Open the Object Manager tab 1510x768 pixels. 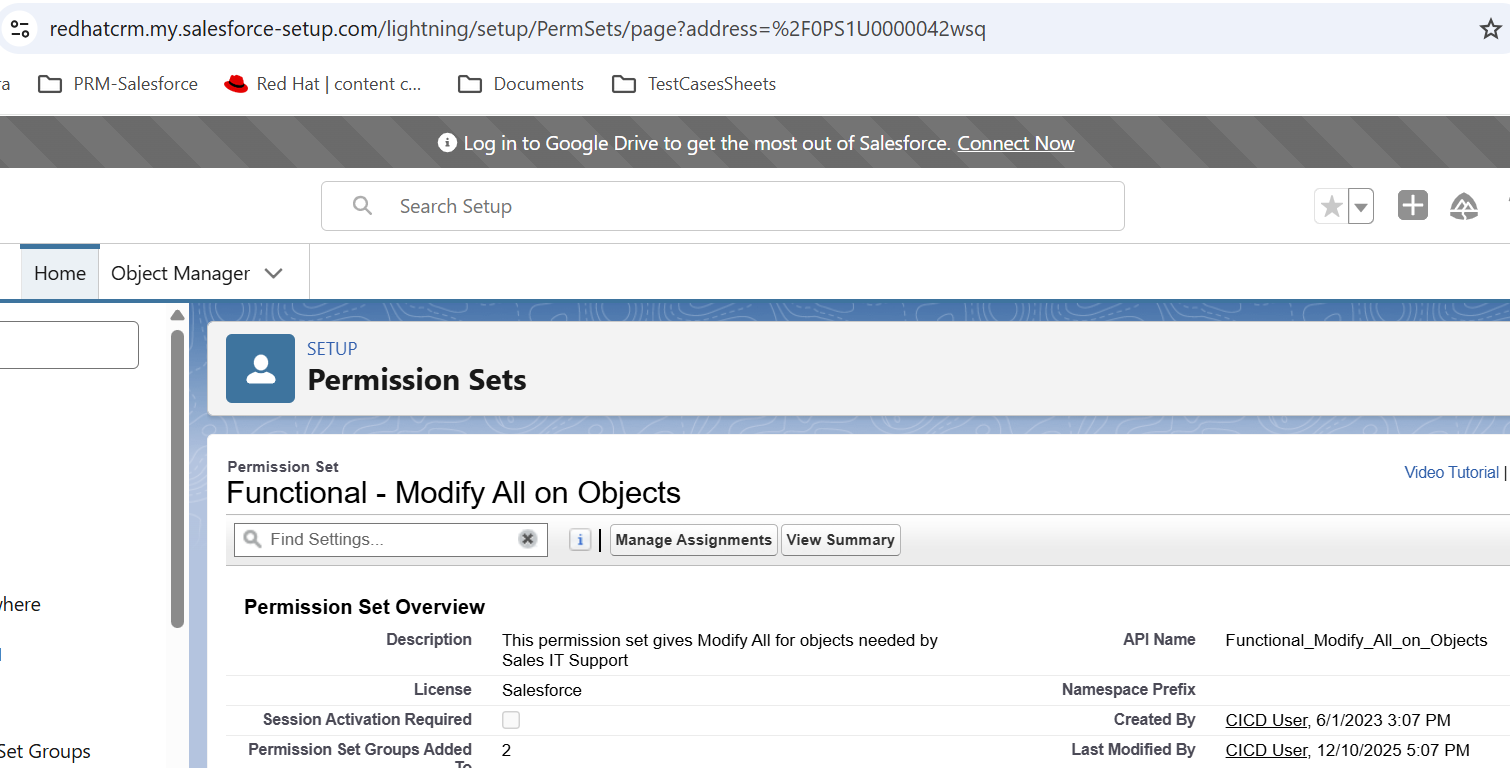pyautogui.click(x=180, y=273)
